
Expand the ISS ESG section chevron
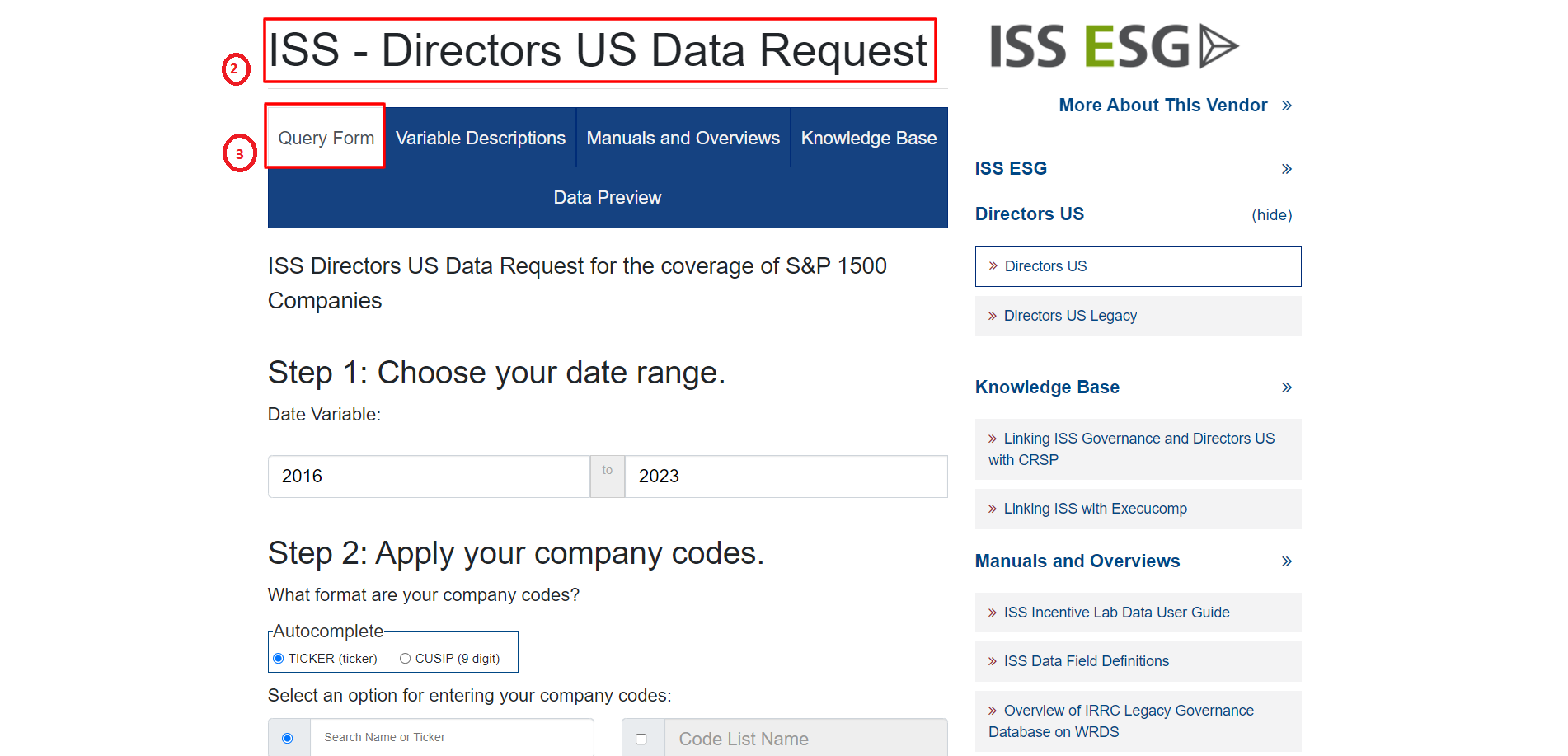1287,169
